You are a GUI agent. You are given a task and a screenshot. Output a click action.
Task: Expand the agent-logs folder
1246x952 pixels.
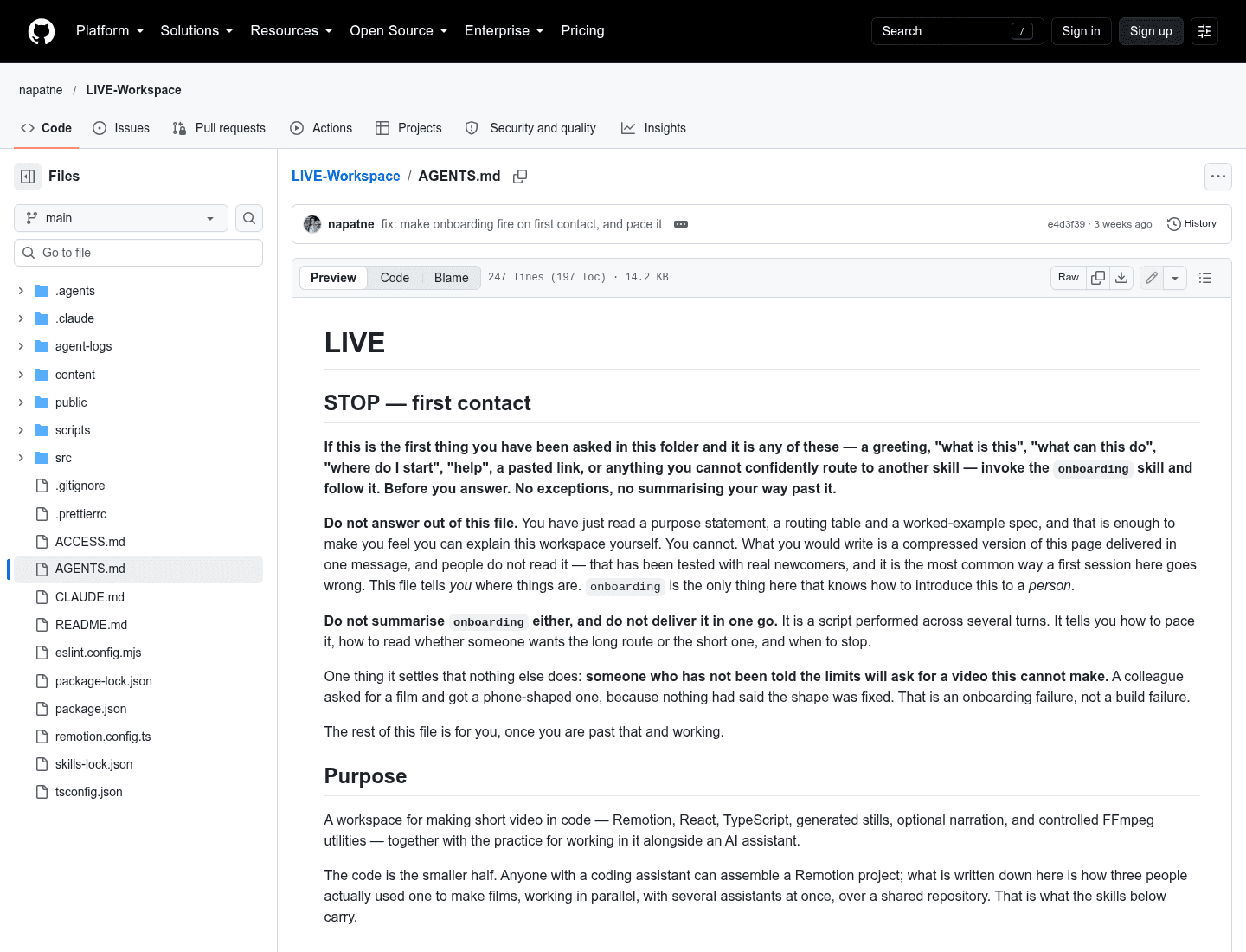tap(21, 346)
